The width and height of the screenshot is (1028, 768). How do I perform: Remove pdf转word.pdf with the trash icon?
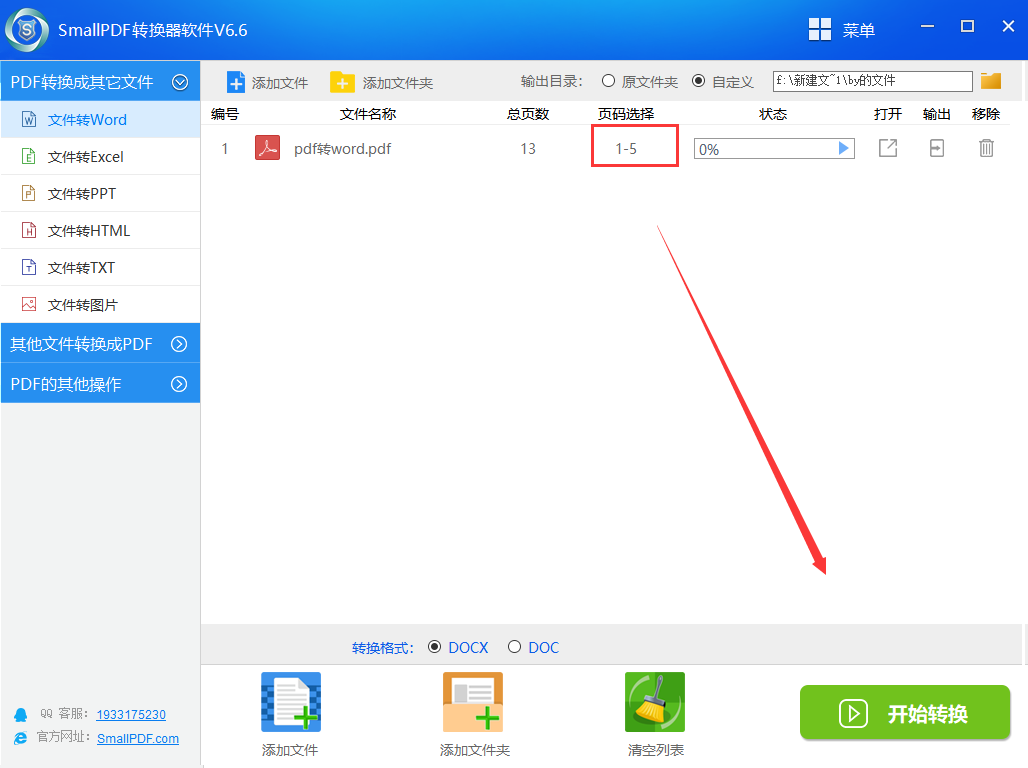tap(986, 148)
